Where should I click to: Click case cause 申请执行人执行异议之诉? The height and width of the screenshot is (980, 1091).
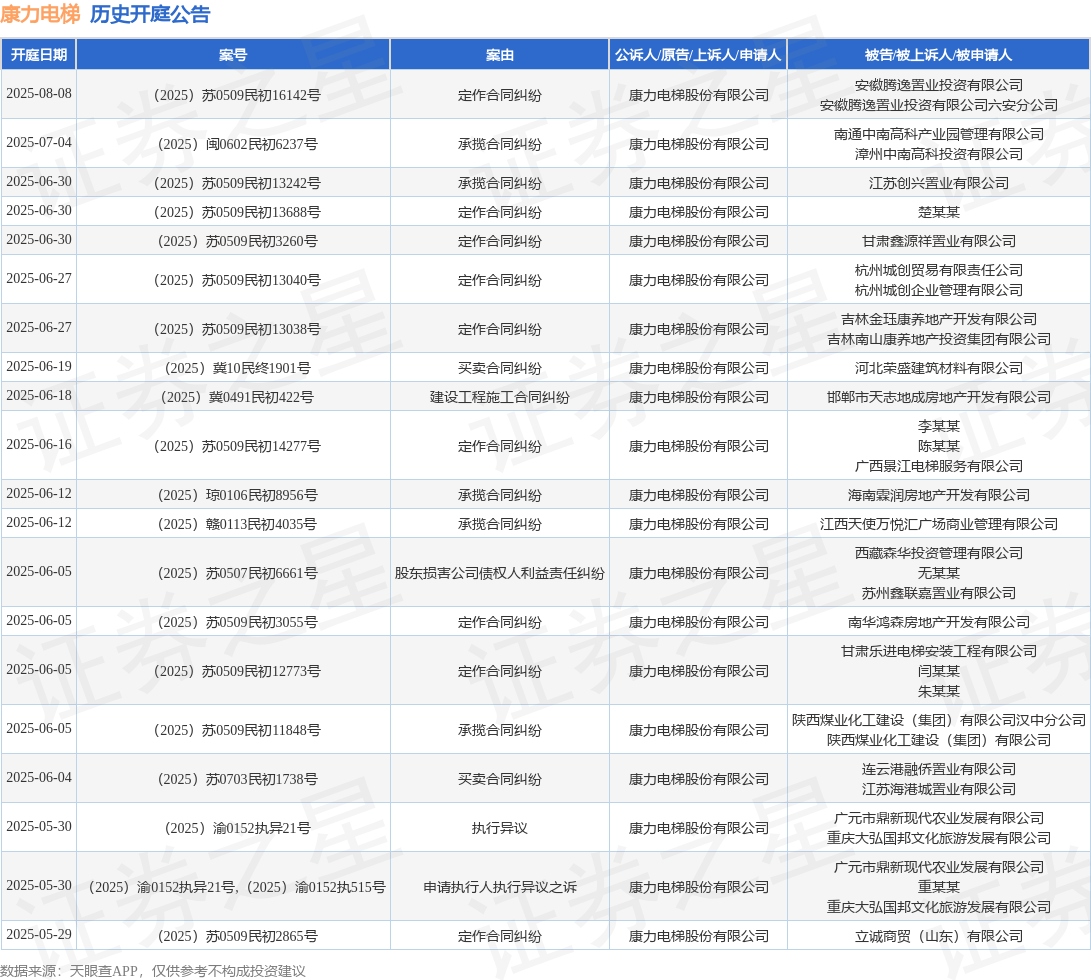tap(500, 887)
